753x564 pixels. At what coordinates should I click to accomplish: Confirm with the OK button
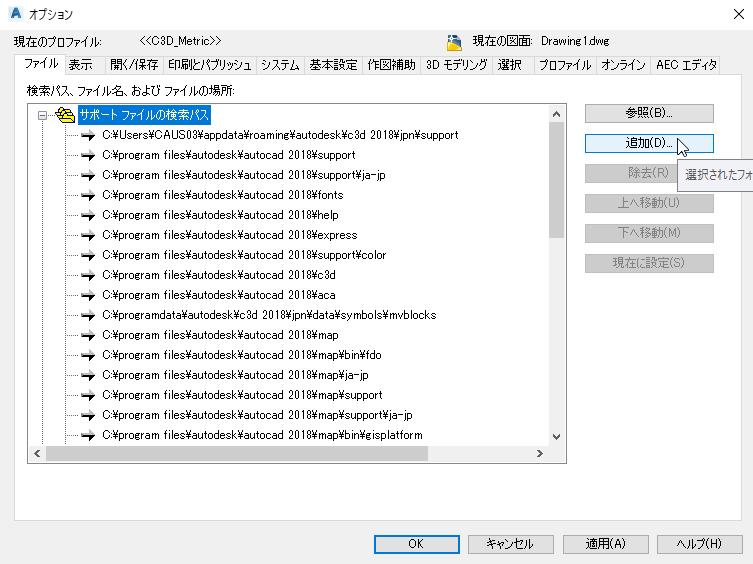(x=416, y=544)
